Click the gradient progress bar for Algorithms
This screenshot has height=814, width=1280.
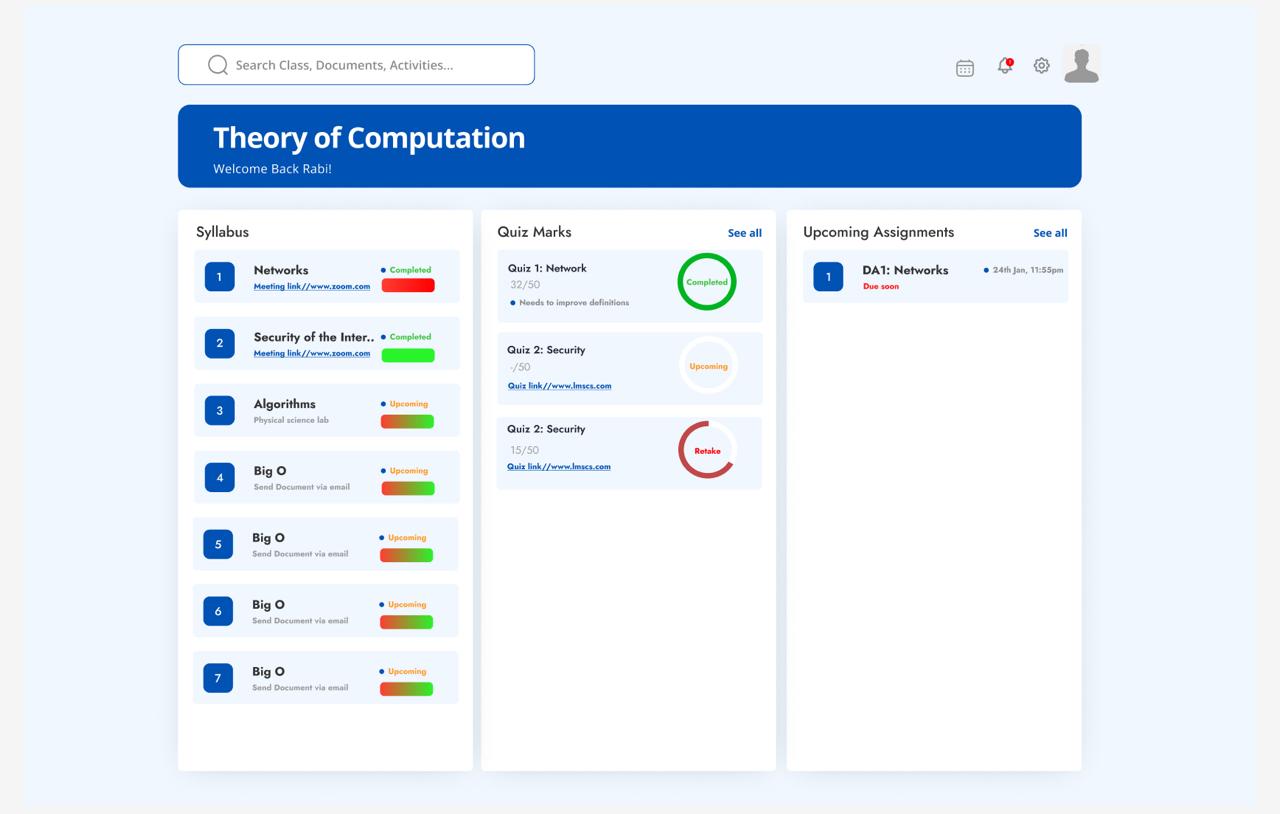407,422
